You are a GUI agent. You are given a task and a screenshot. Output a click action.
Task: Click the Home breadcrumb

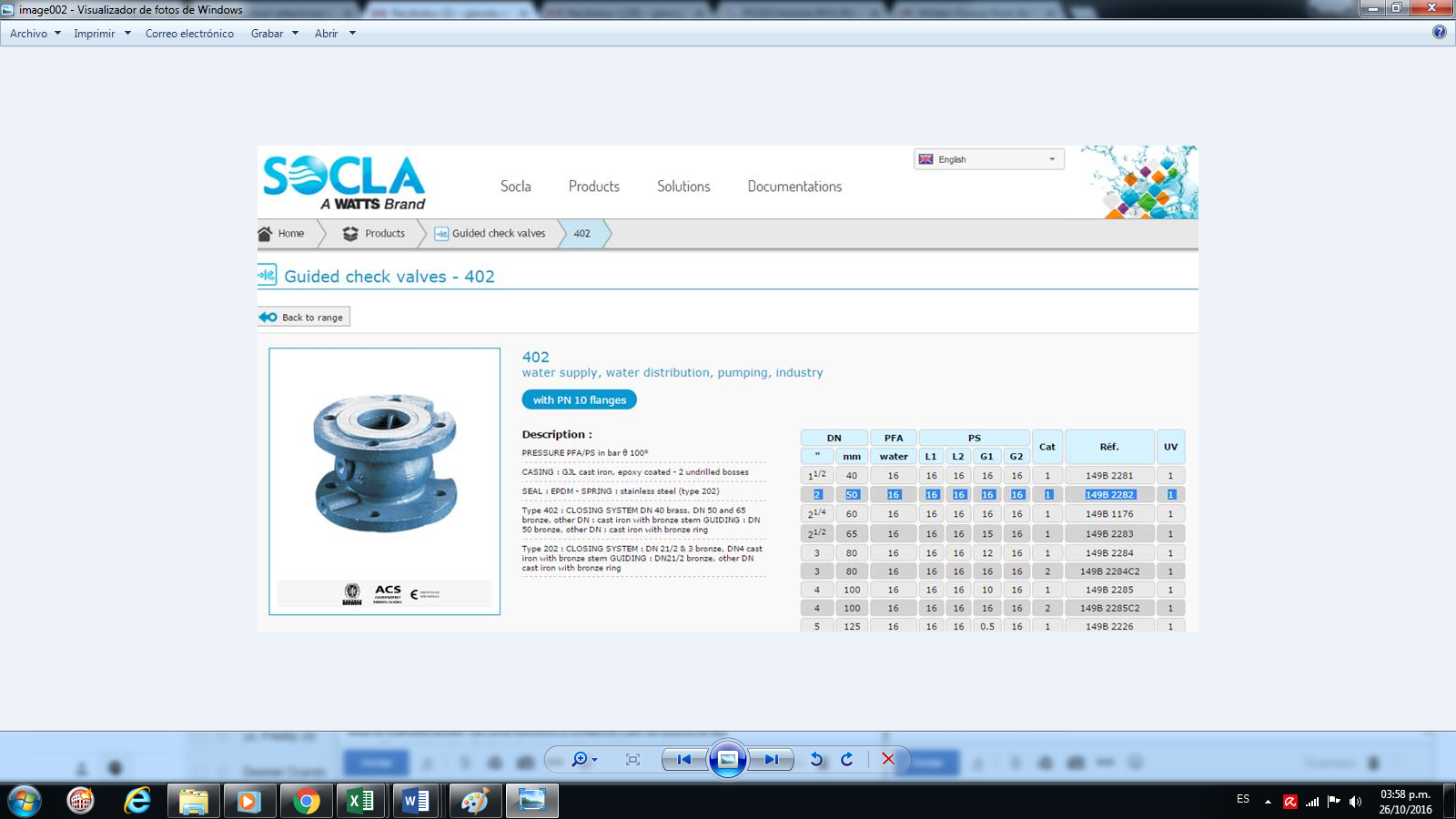click(281, 234)
